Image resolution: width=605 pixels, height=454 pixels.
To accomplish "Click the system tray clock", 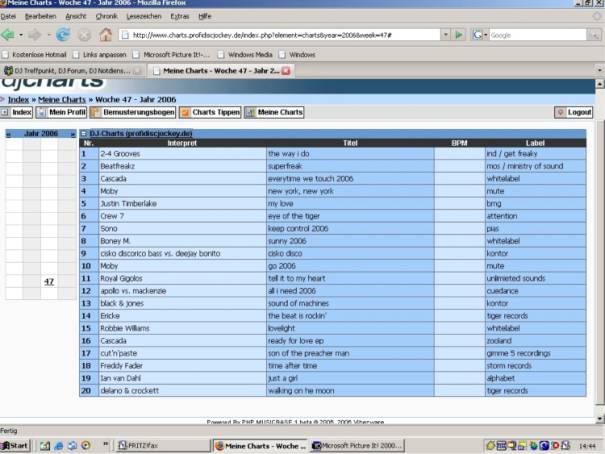I will 587,446.
